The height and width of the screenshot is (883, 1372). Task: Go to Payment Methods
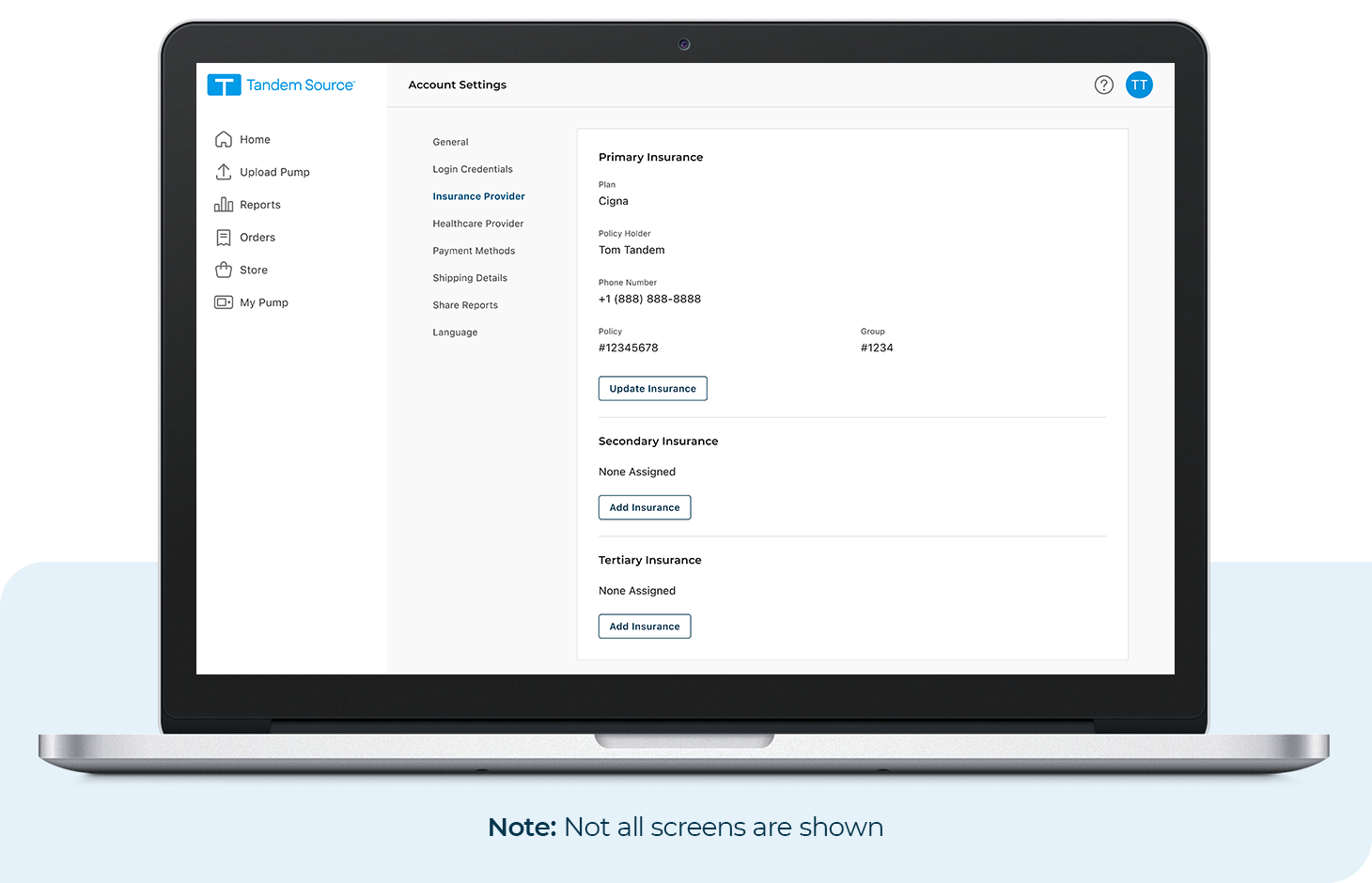(474, 250)
